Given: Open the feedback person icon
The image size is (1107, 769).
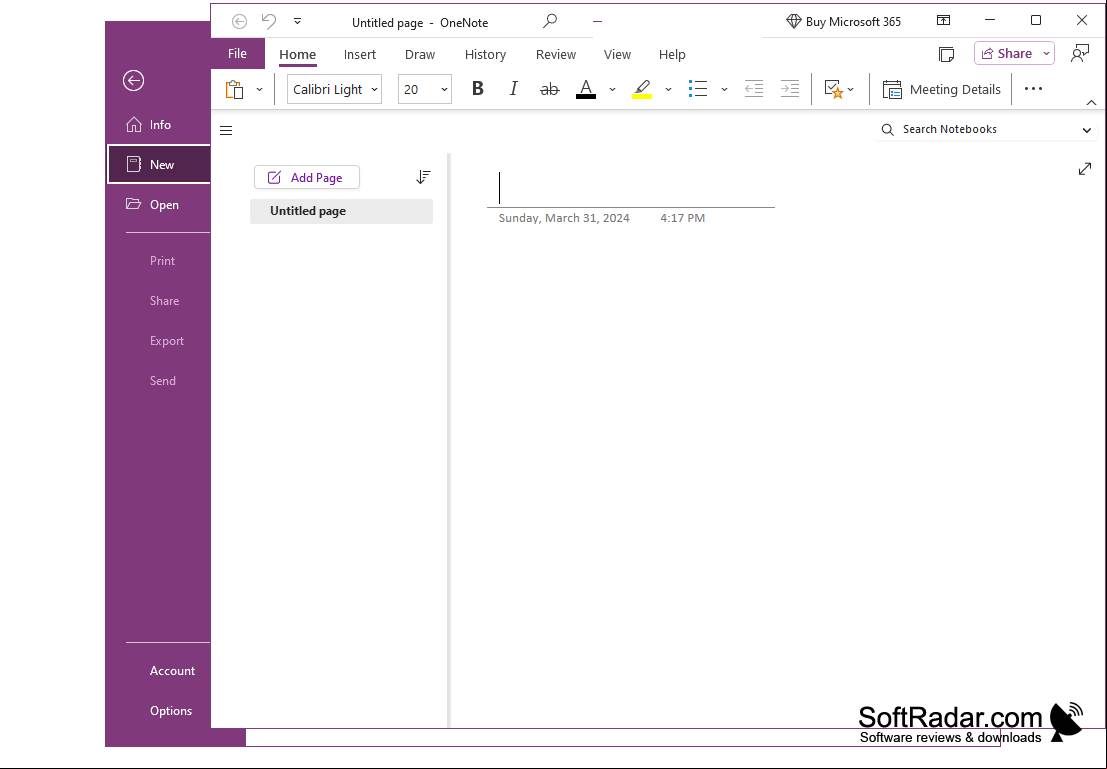Looking at the screenshot, I should pyautogui.click(x=1079, y=54).
